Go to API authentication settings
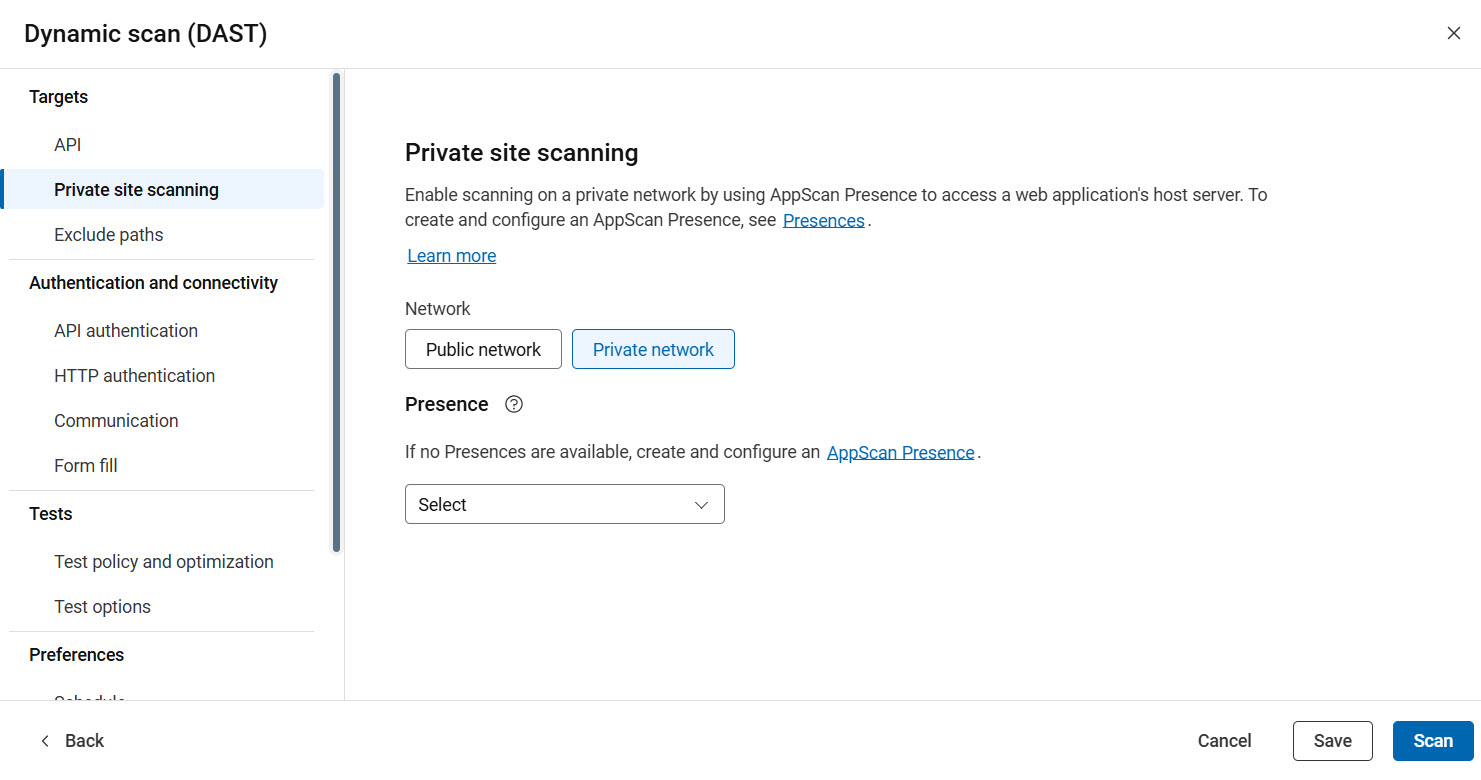Screen dimensions: 1481x780 [x=125, y=330]
